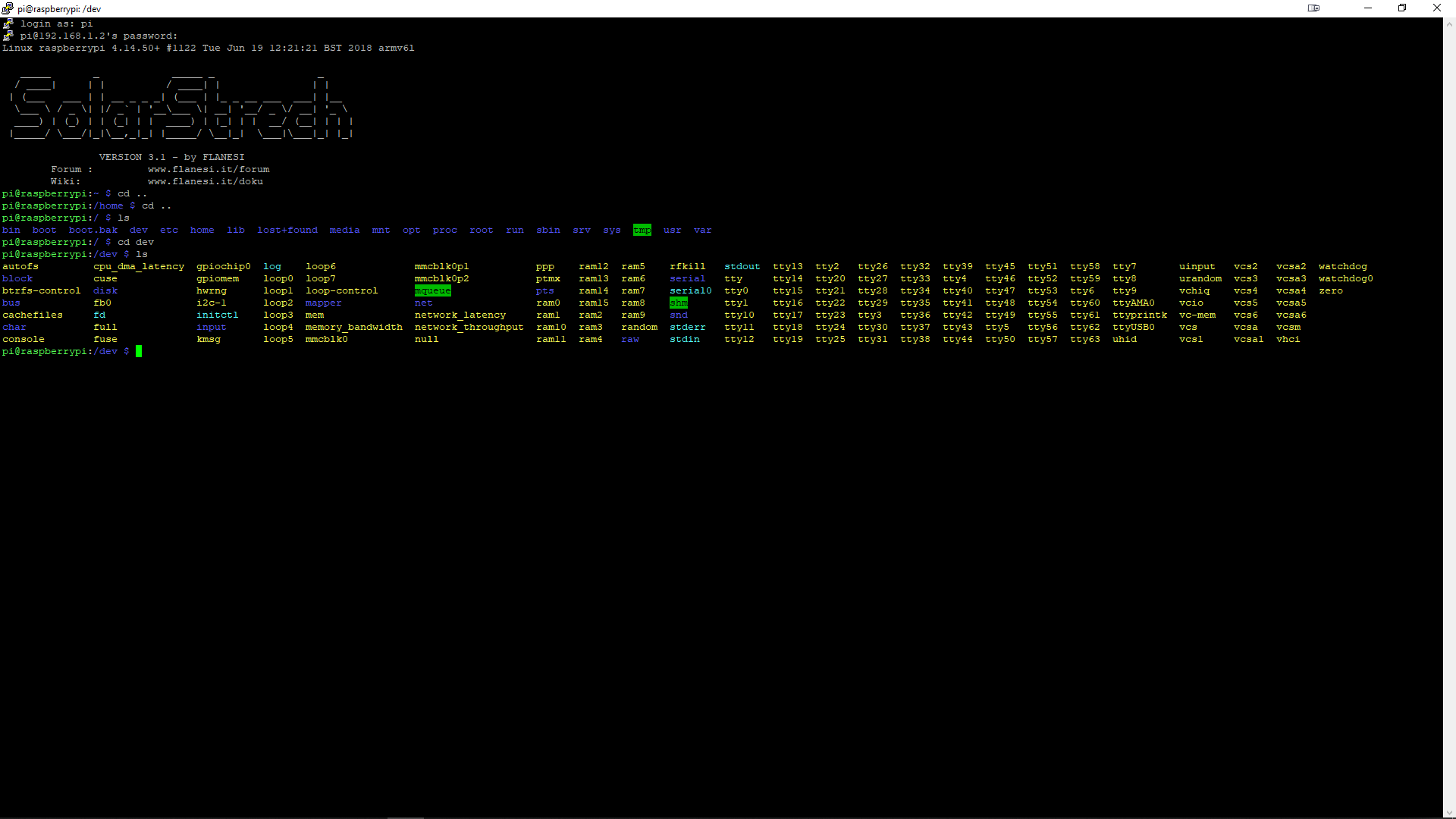Click 'i2c-1' device entry
The image size is (1456, 819).
click(212, 303)
